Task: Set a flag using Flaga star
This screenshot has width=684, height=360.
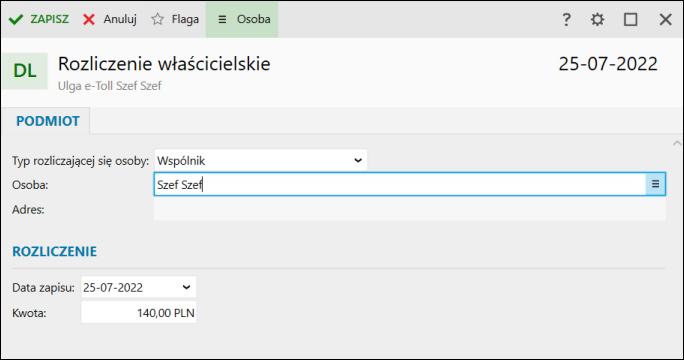Action: click(174, 19)
